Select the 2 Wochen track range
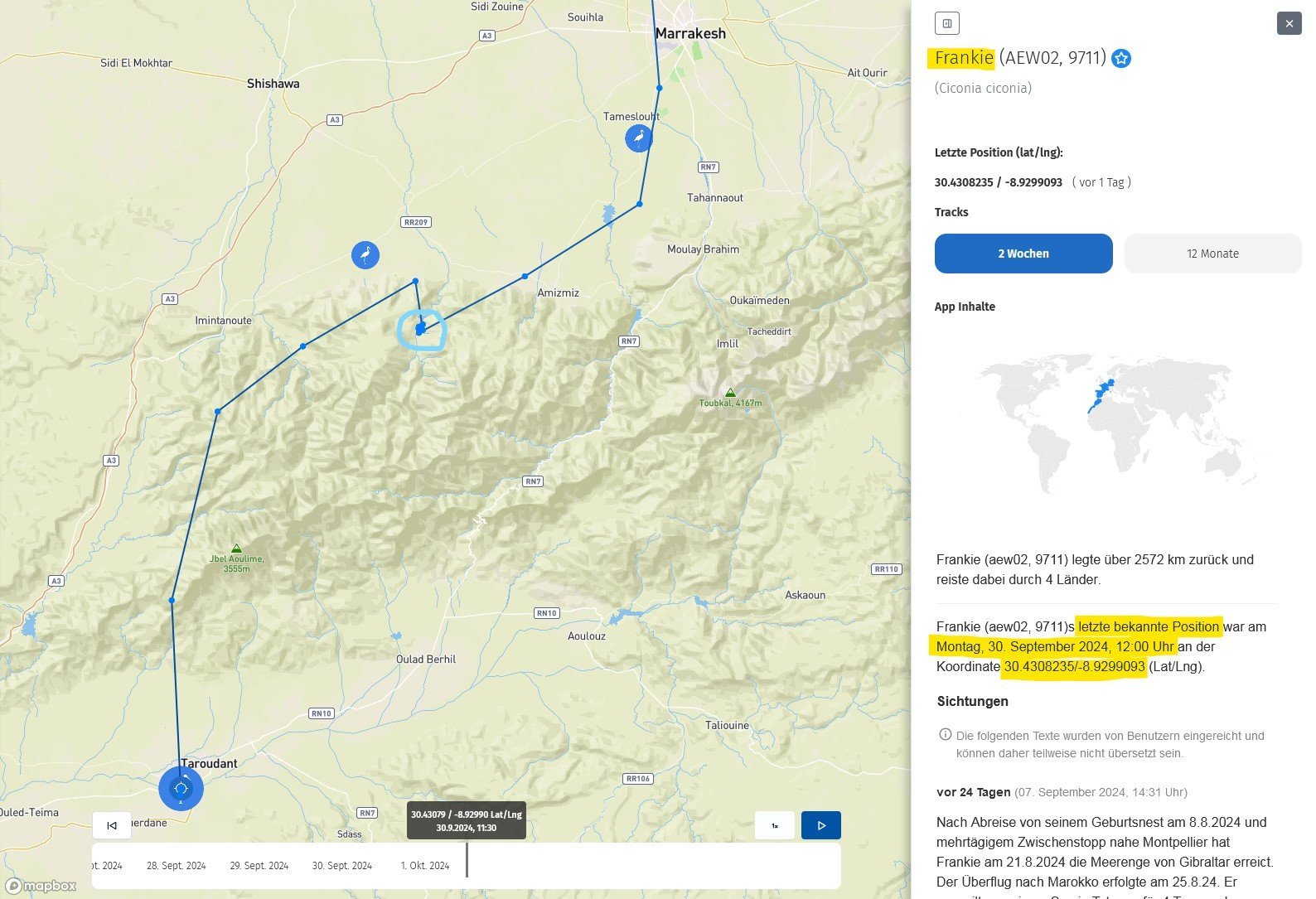Screen dimensions: 1316x899 tap(1023, 254)
